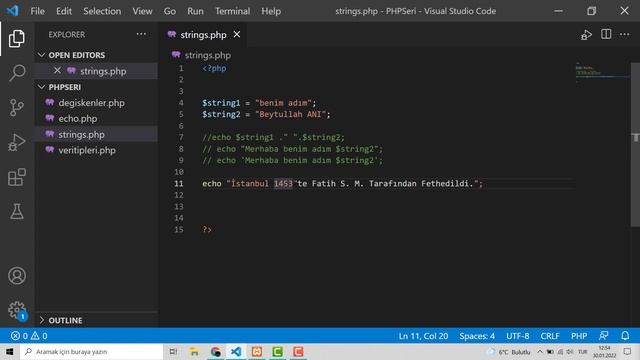
Task: Click the Run Code play icon
Action: (x=586, y=35)
